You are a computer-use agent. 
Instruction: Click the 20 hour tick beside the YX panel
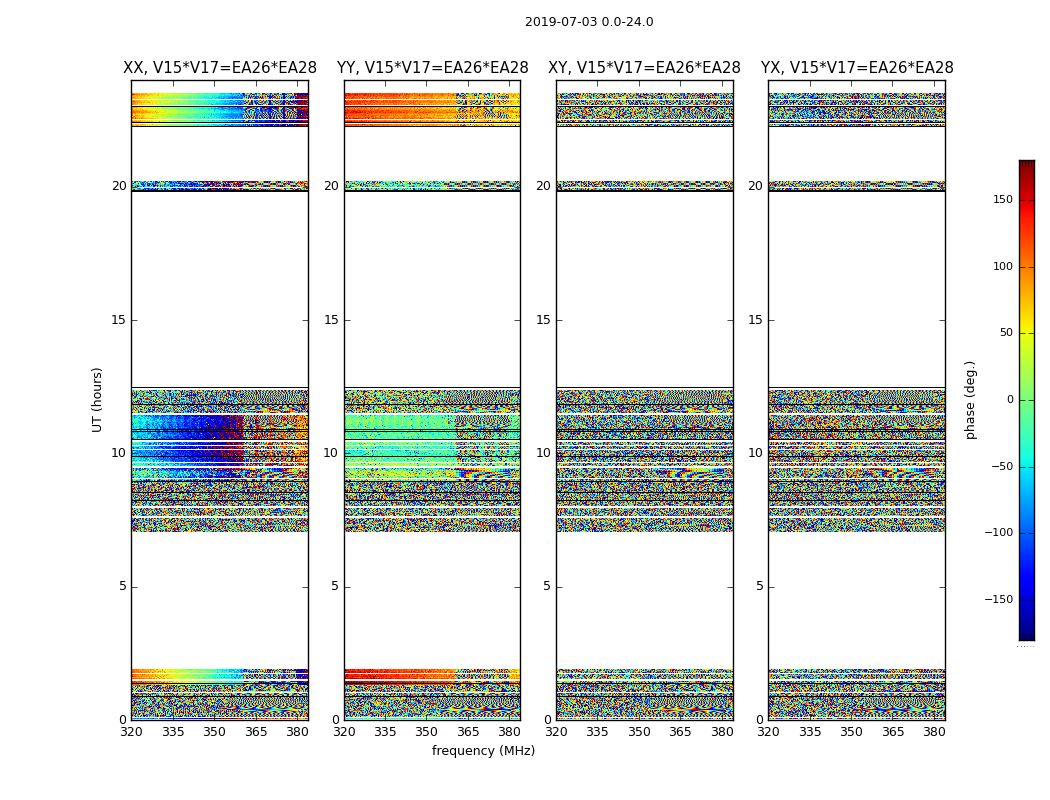pos(756,186)
